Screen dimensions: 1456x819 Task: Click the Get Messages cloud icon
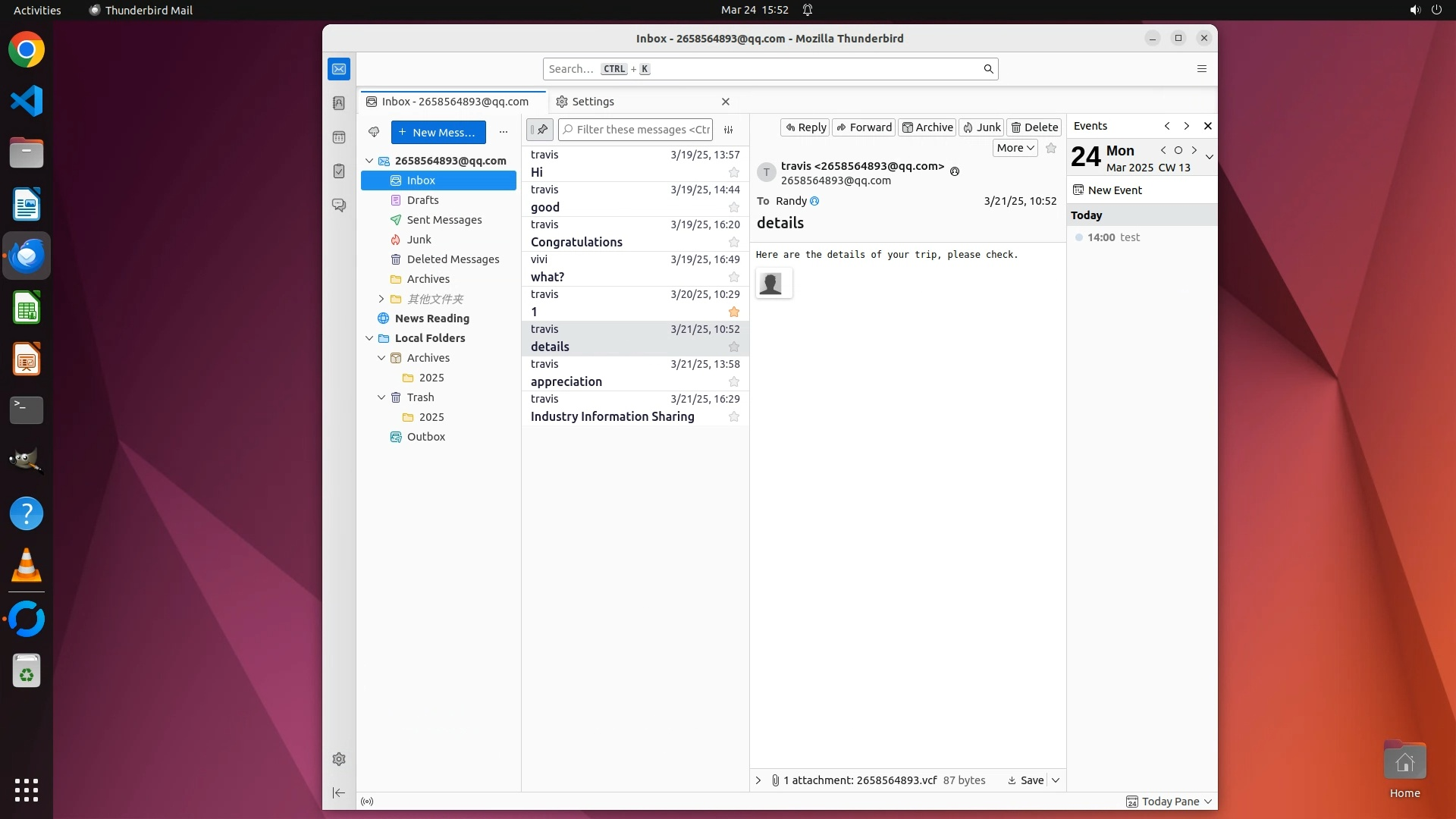click(x=374, y=132)
